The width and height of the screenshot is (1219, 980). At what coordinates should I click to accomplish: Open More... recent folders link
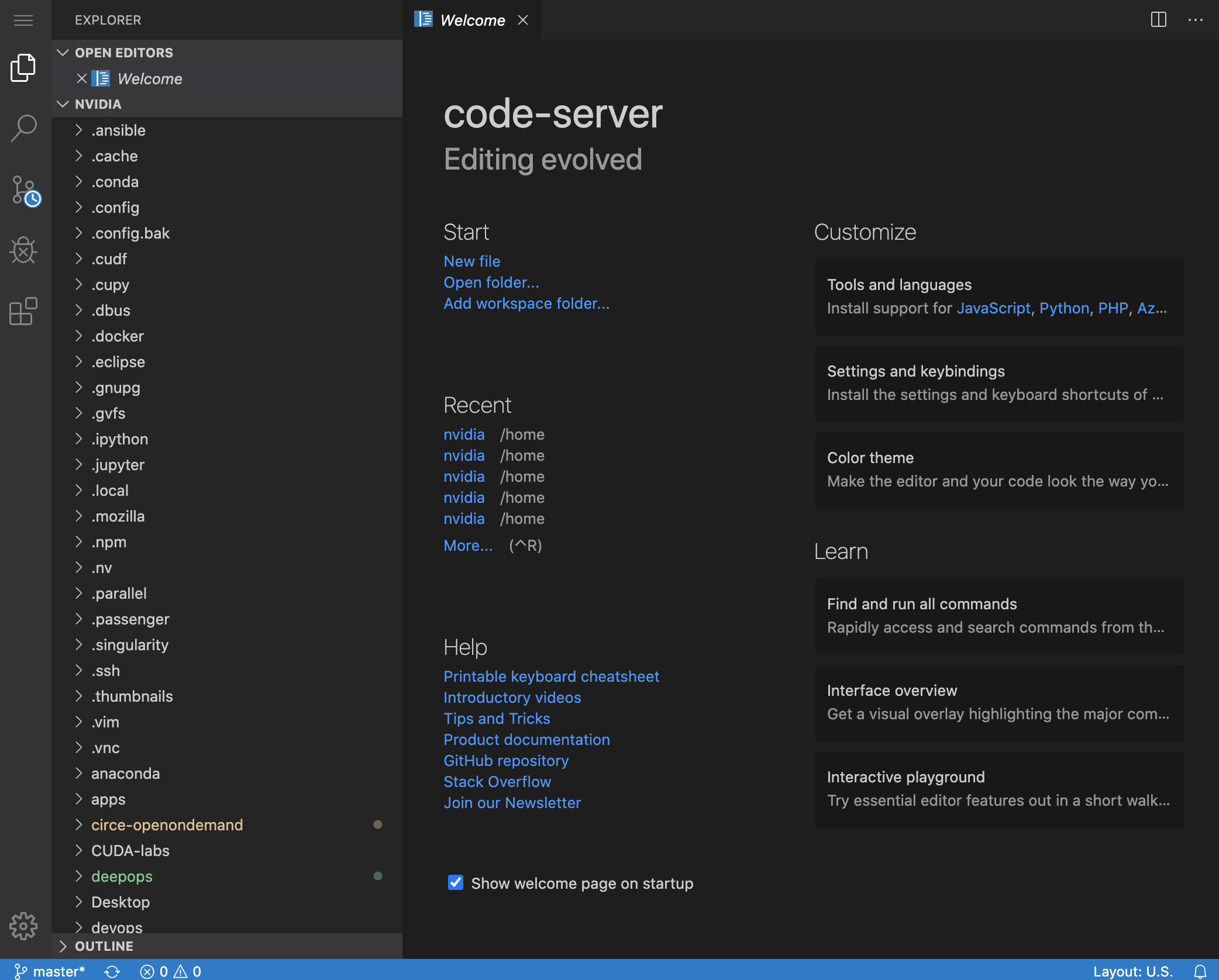(468, 546)
